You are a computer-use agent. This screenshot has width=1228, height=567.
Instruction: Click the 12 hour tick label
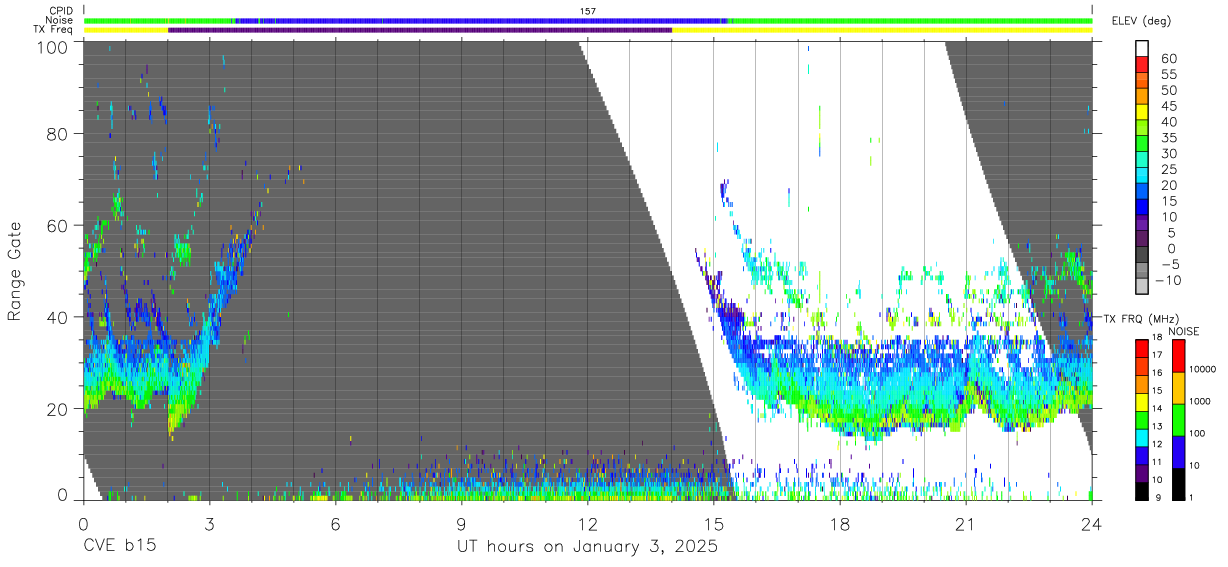[587, 524]
